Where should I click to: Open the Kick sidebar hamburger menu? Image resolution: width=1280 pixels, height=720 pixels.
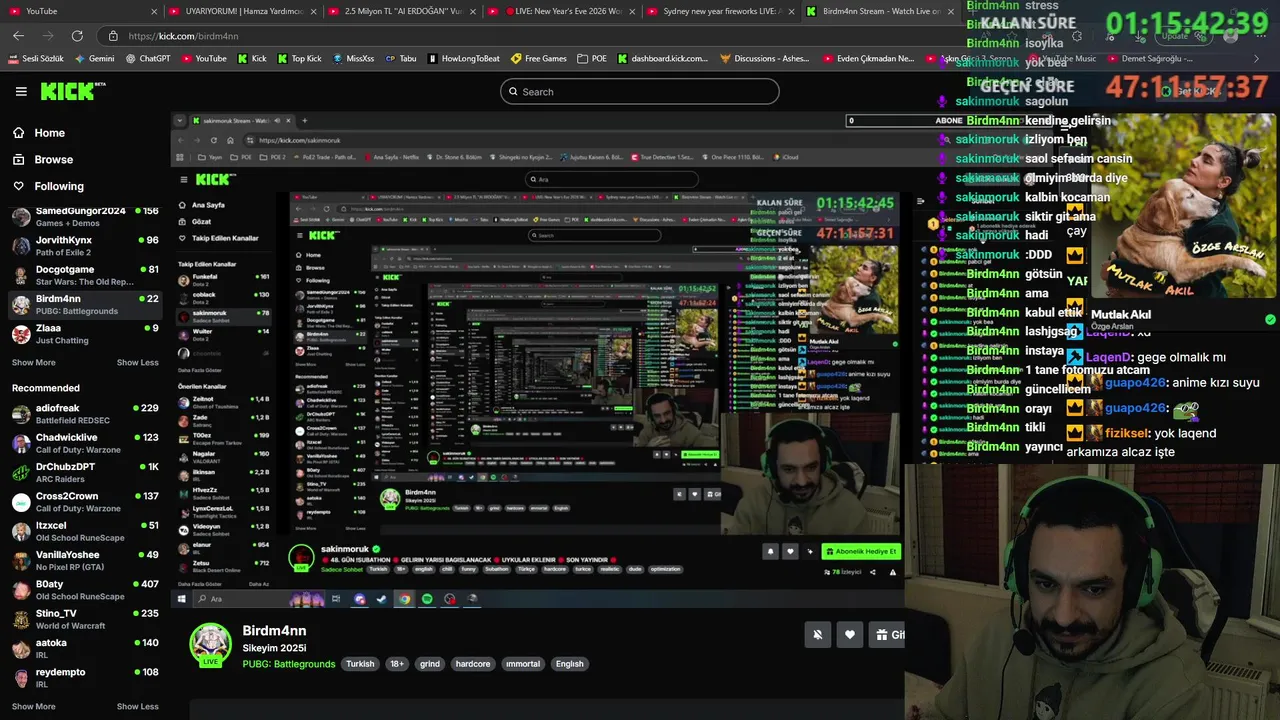pyautogui.click(x=21, y=91)
